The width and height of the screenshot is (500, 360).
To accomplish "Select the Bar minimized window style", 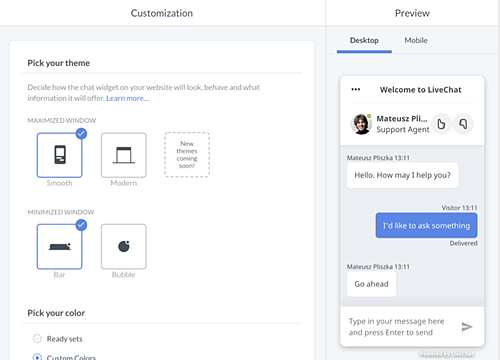I will [x=59, y=247].
